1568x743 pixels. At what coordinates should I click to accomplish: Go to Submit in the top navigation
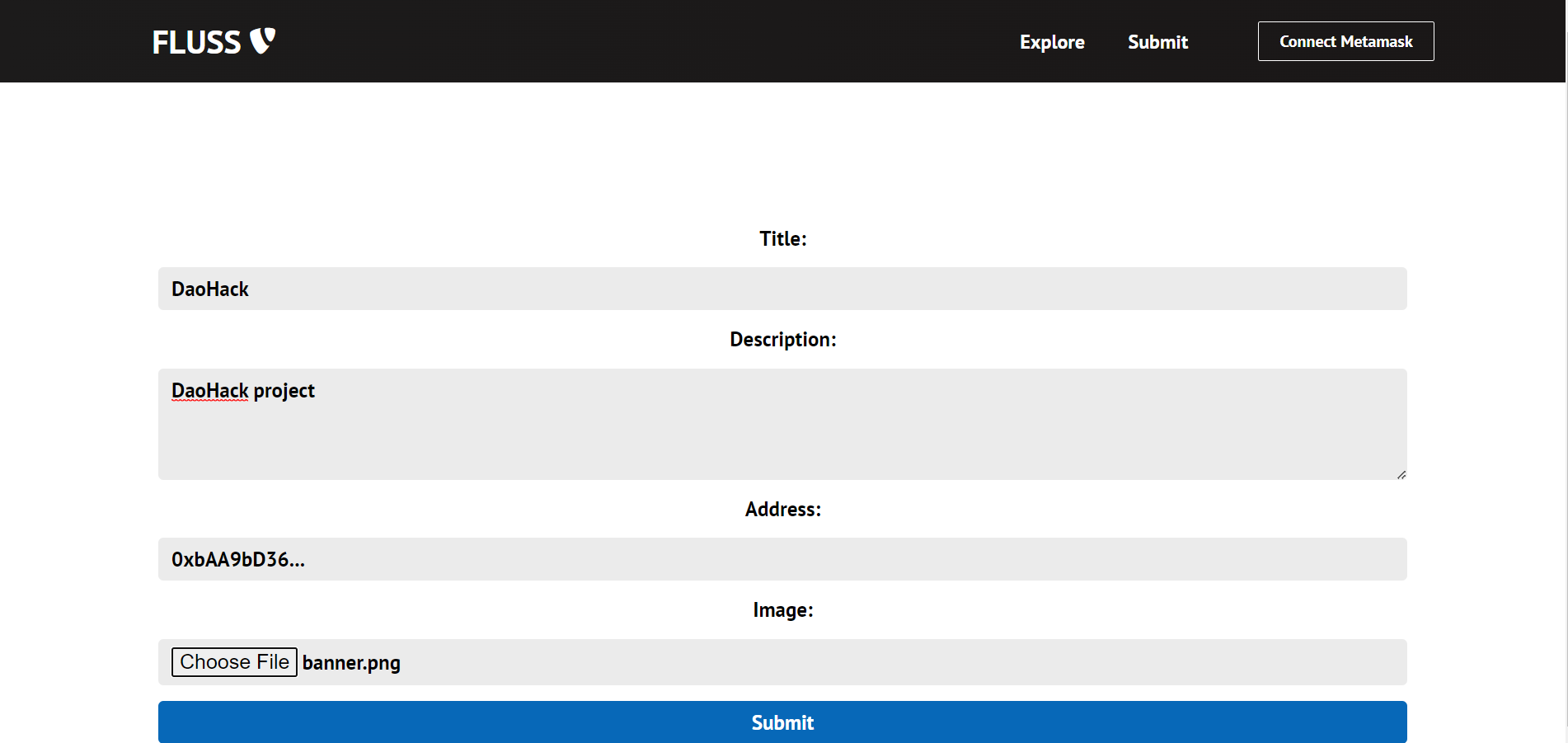click(x=1157, y=42)
